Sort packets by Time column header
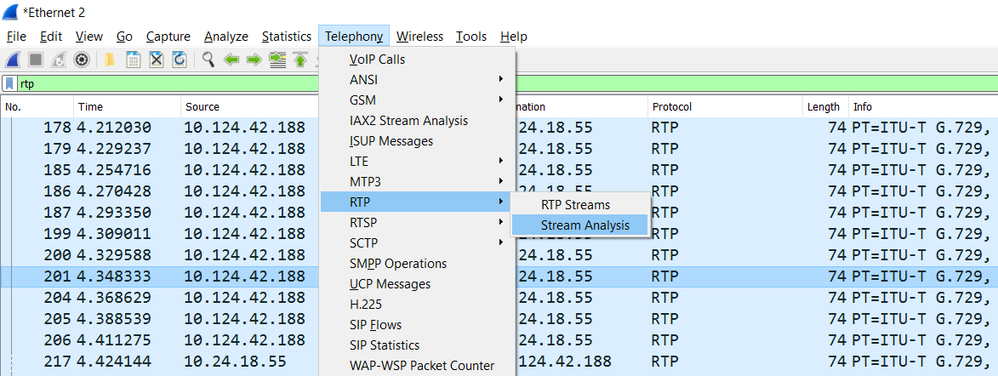Viewport: 998px width, 376px height. pyautogui.click(x=127, y=107)
